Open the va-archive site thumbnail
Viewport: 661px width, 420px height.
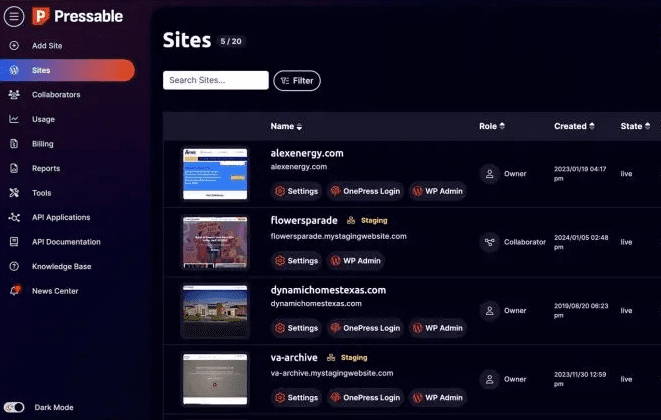[215, 379]
